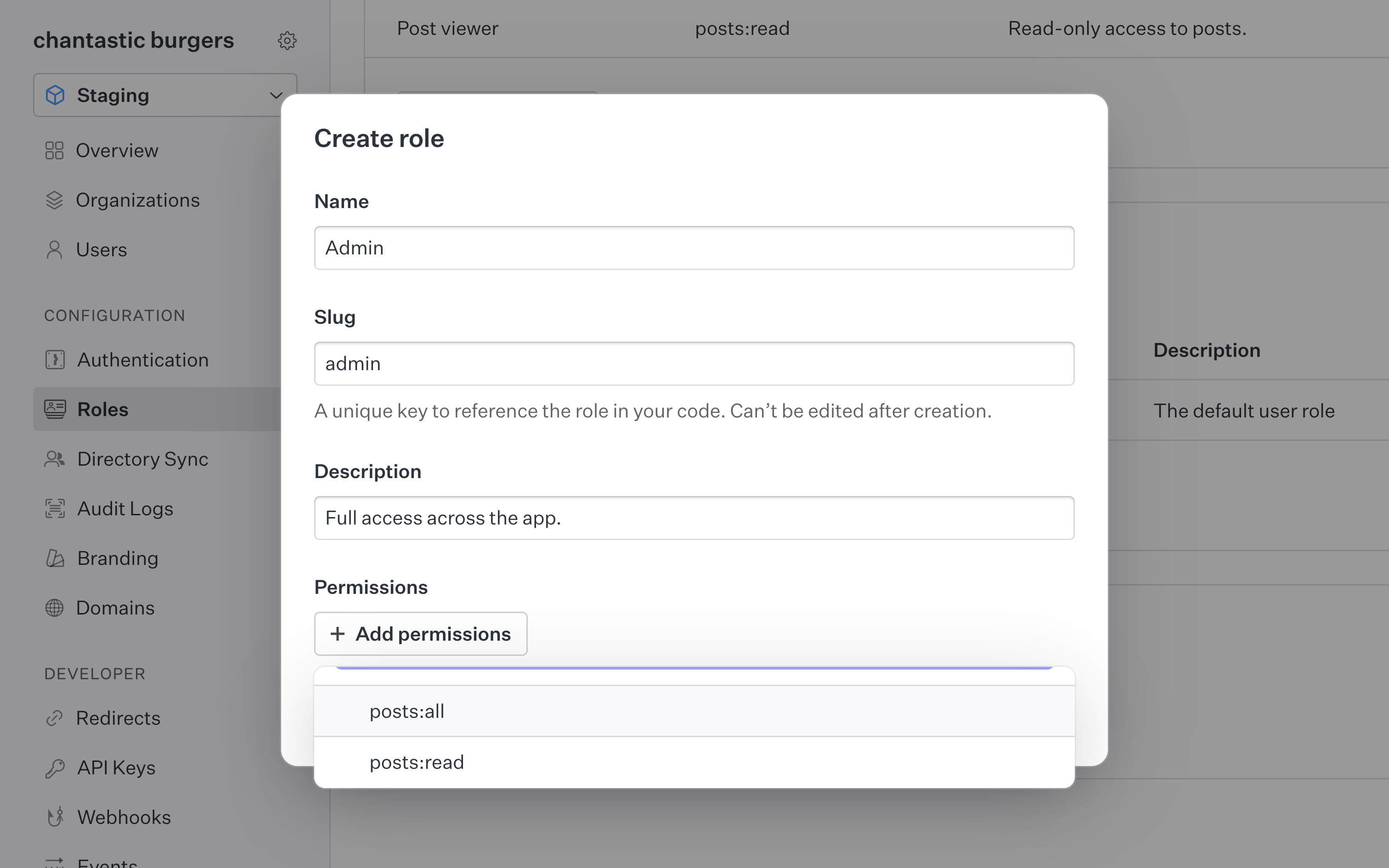
Task: Click the Add permissions button
Action: click(x=420, y=633)
